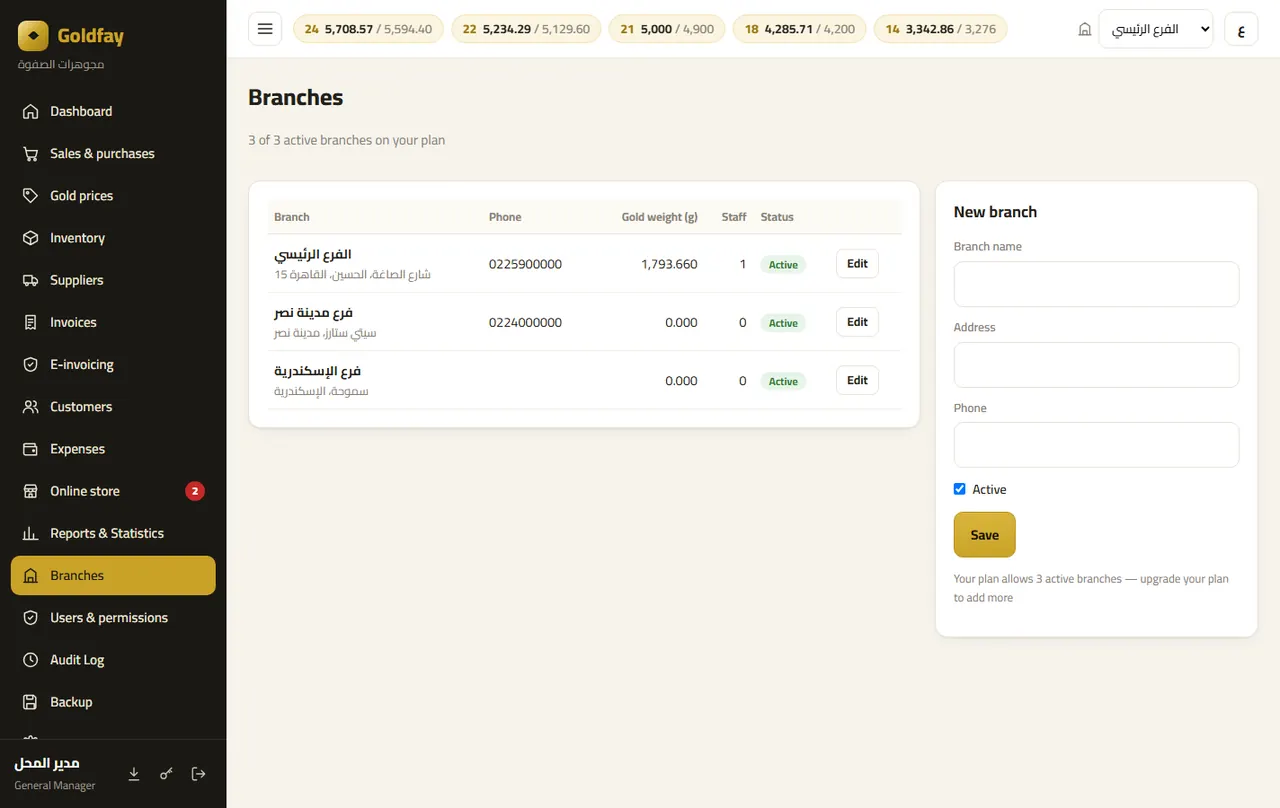Click the key icon to change password

point(166,774)
